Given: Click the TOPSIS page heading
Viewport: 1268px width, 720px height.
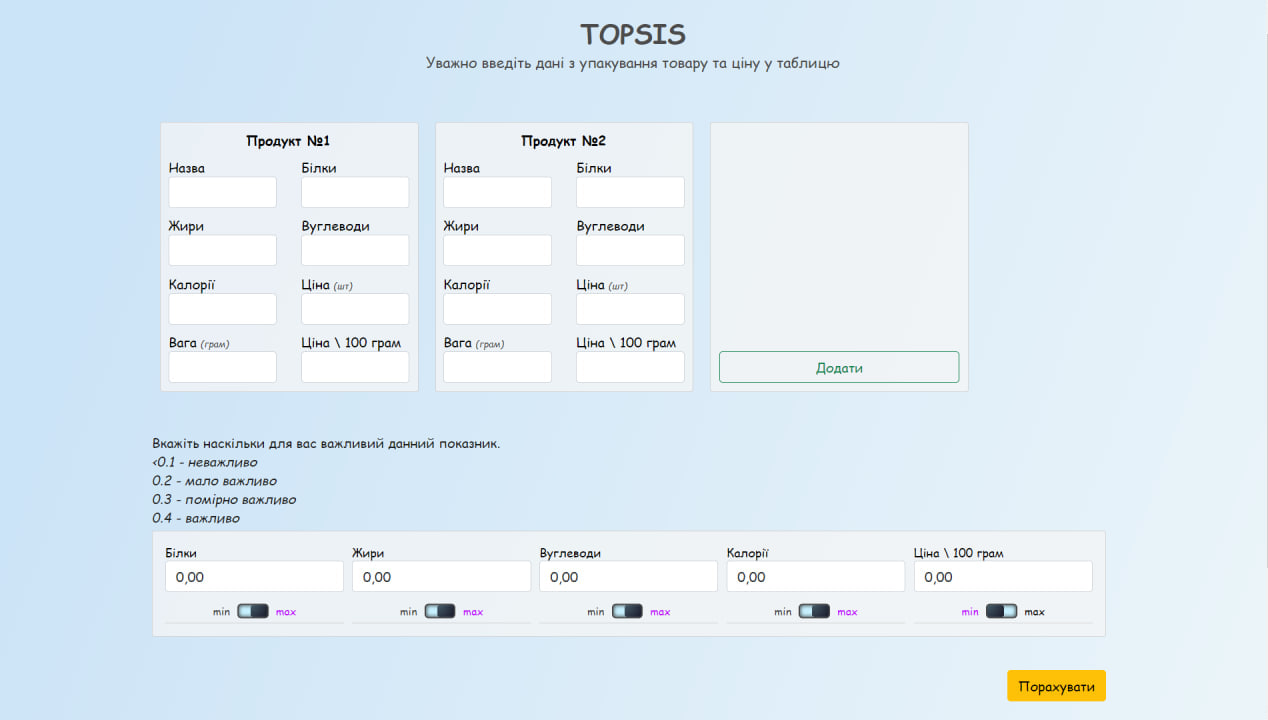Looking at the screenshot, I should point(633,34).
